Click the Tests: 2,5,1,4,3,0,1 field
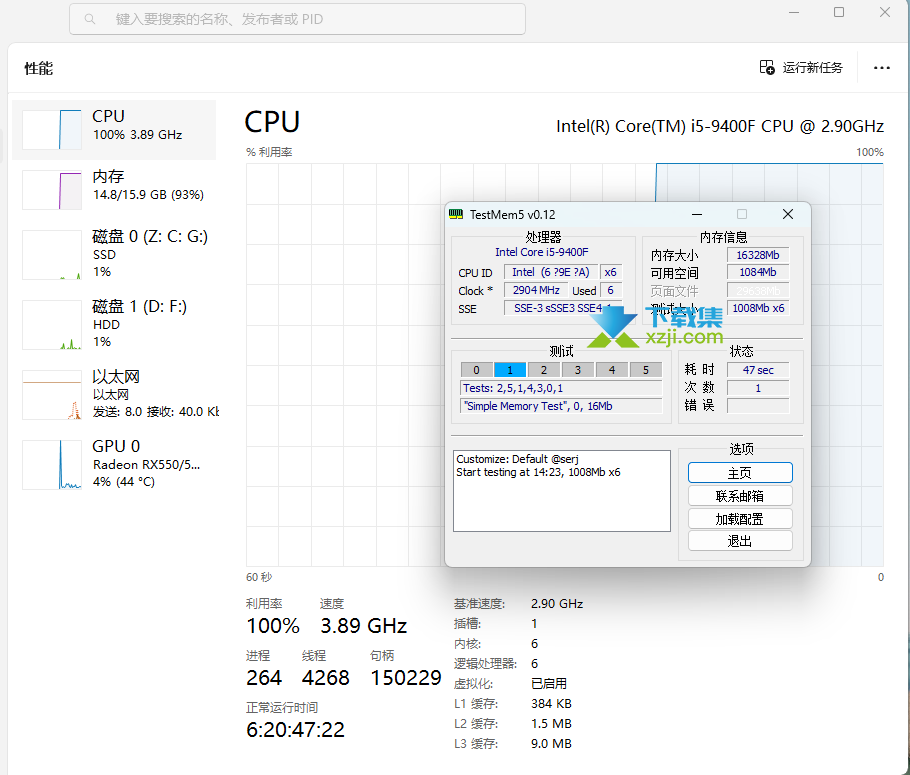The width and height of the screenshot is (910, 775). point(561,388)
